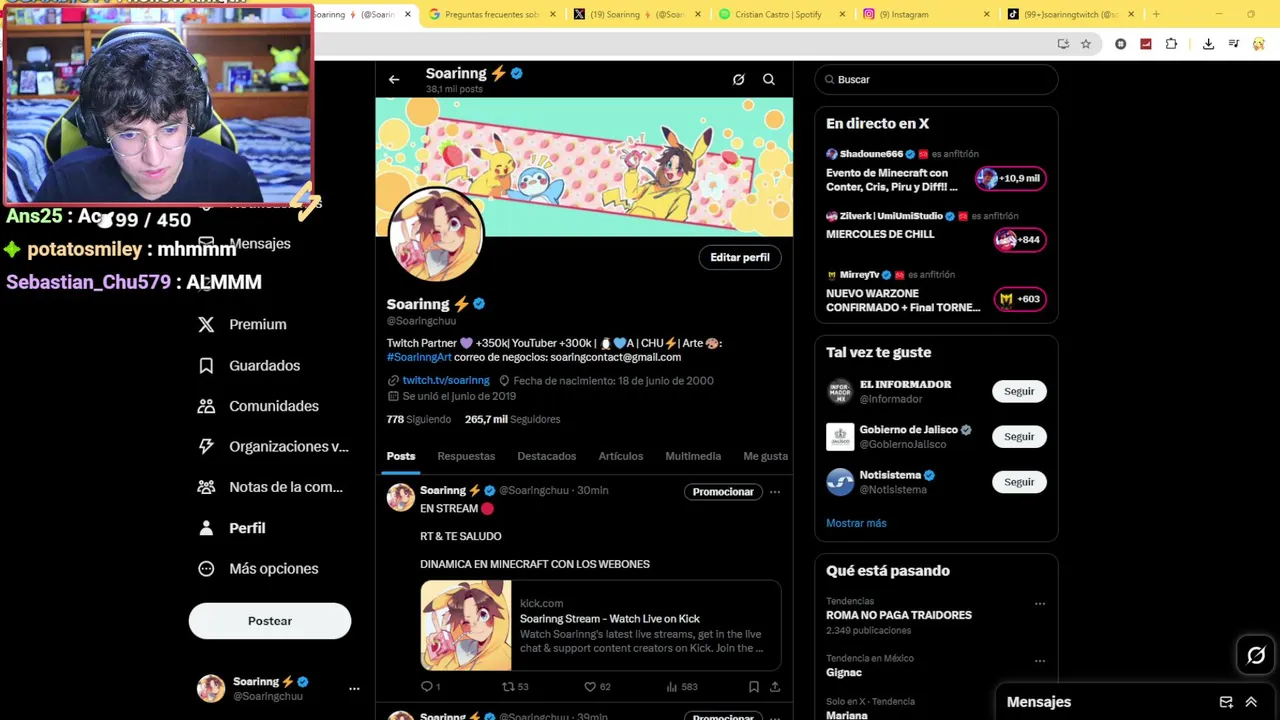Click the Más opciones circle icon
Image resolution: width=1280 pixels, height=720 pixels.
tap(206, 568)
